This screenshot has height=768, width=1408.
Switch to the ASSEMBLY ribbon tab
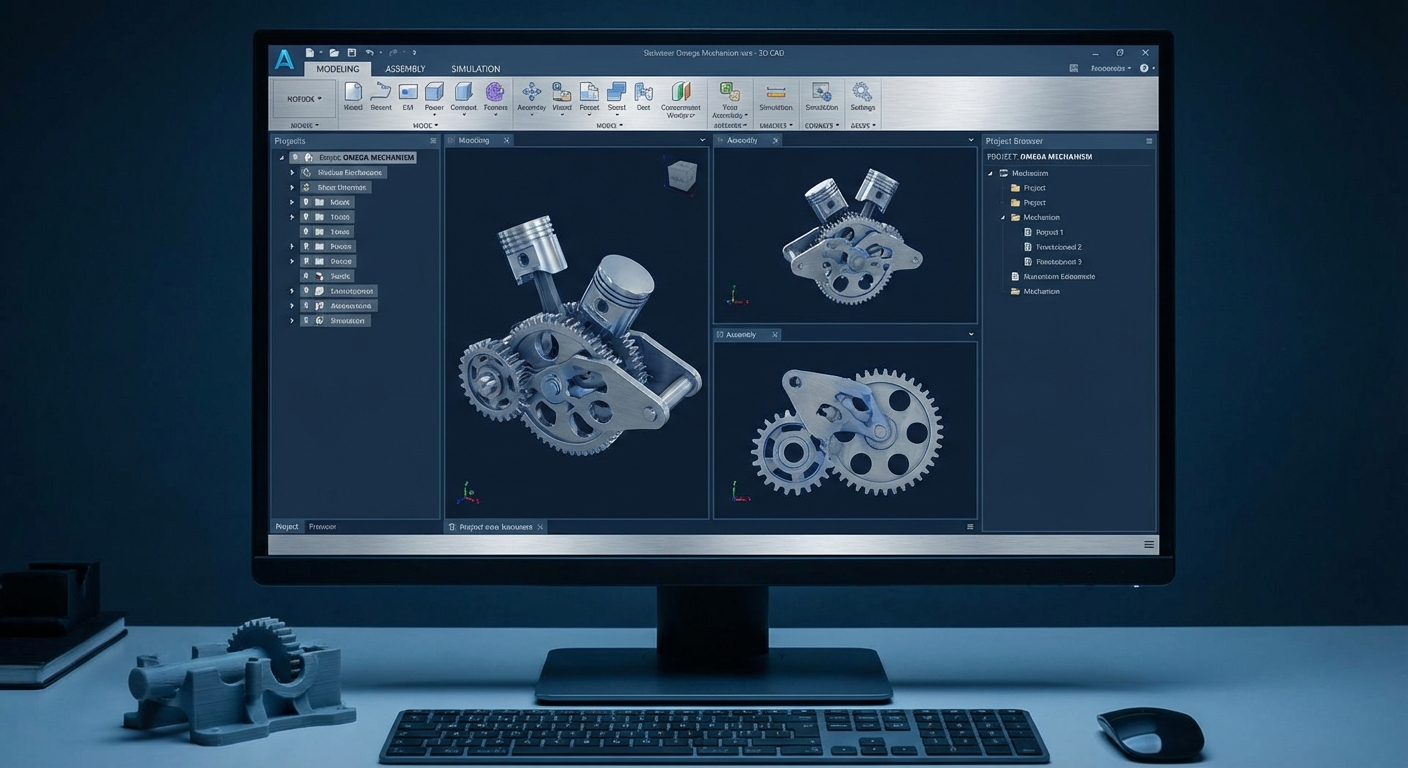point(405,69)
